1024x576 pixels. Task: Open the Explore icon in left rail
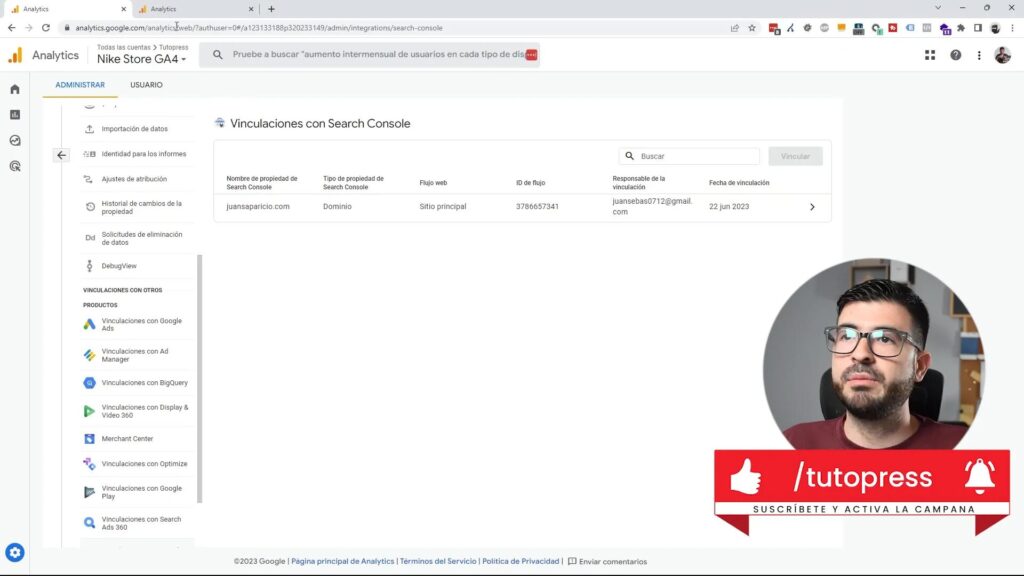click(x=15, y=140)
